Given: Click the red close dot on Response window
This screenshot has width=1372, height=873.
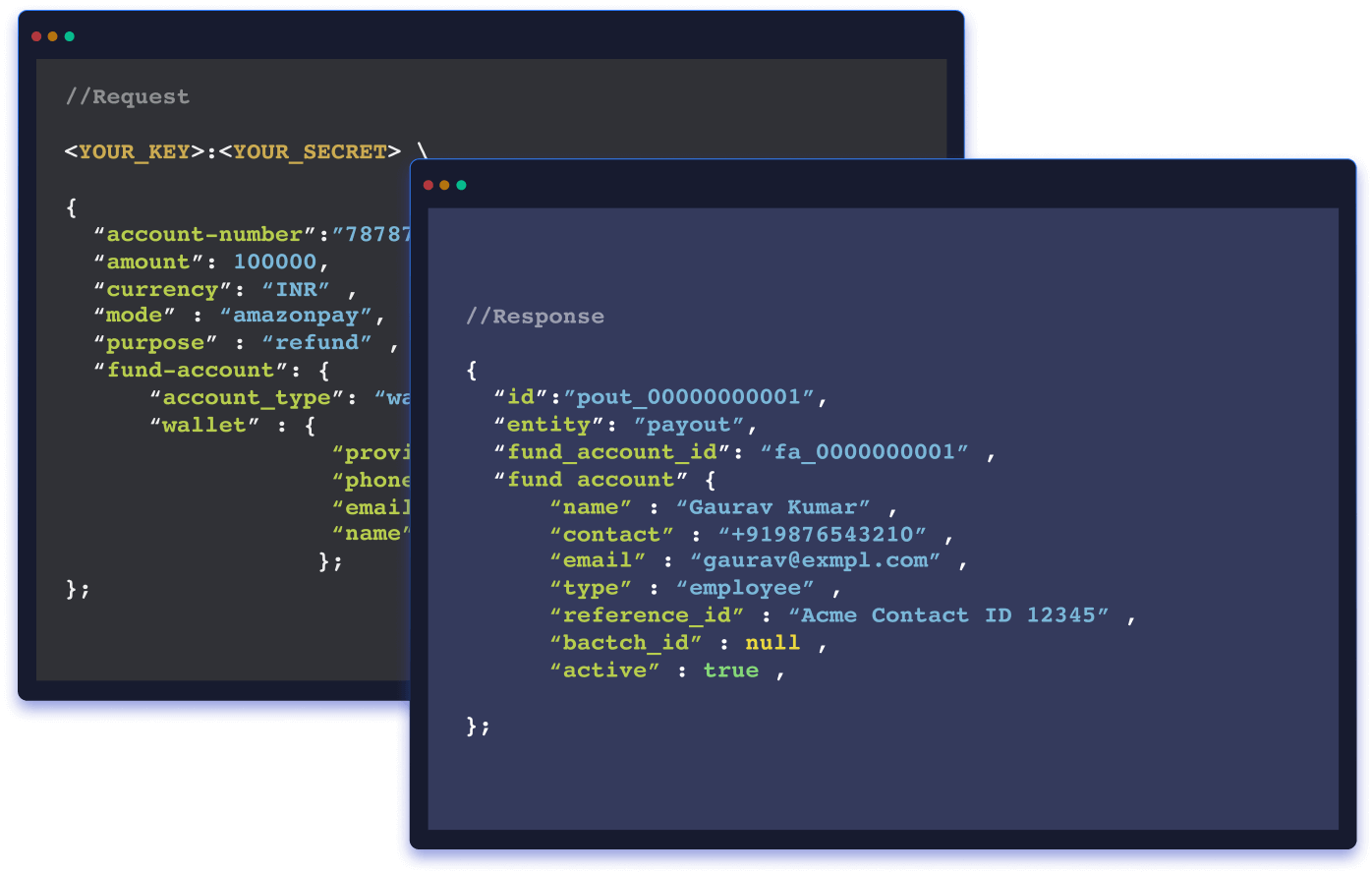Looking at the screenshot, I should 429,185.
